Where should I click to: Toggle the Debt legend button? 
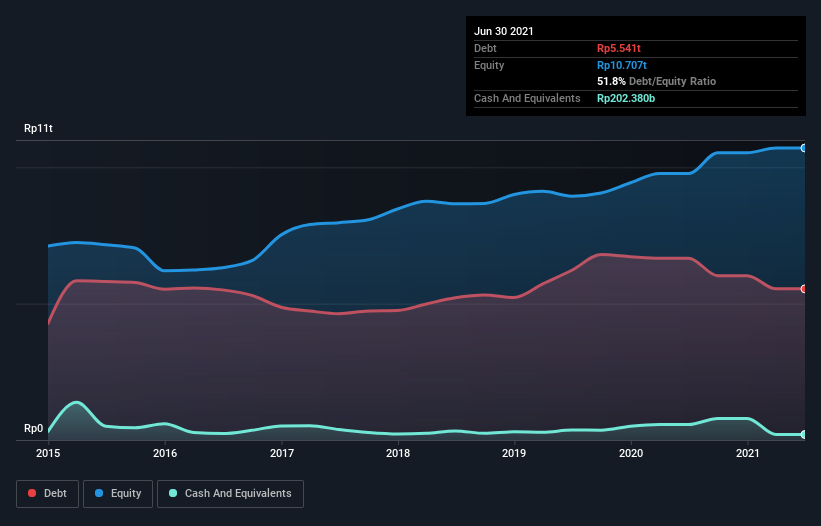pyautogui.click(x=47, y=494)
